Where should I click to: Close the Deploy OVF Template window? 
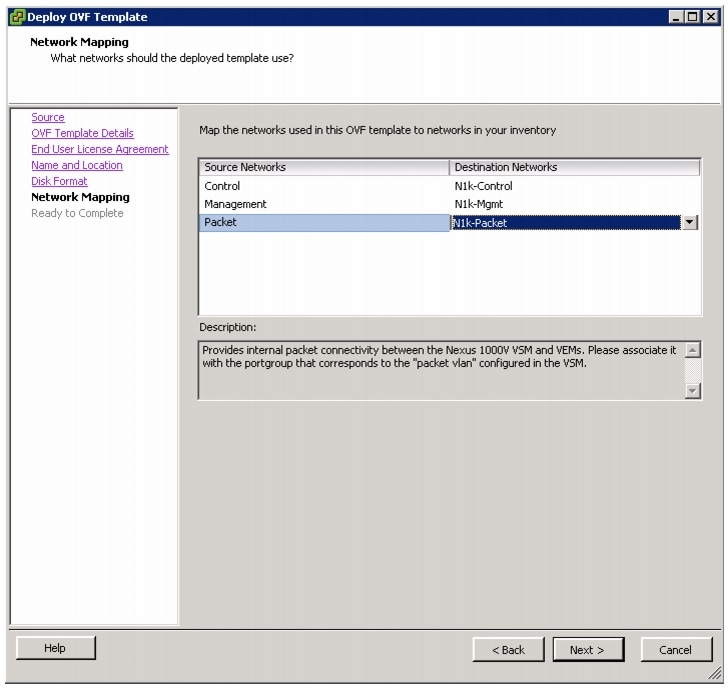[710, 17]
